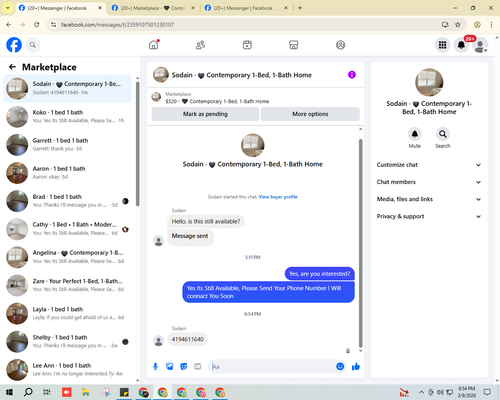Open Garrett - 1 bed 1 bath chat
Screen dimensions: 500x400
(67, 145)
